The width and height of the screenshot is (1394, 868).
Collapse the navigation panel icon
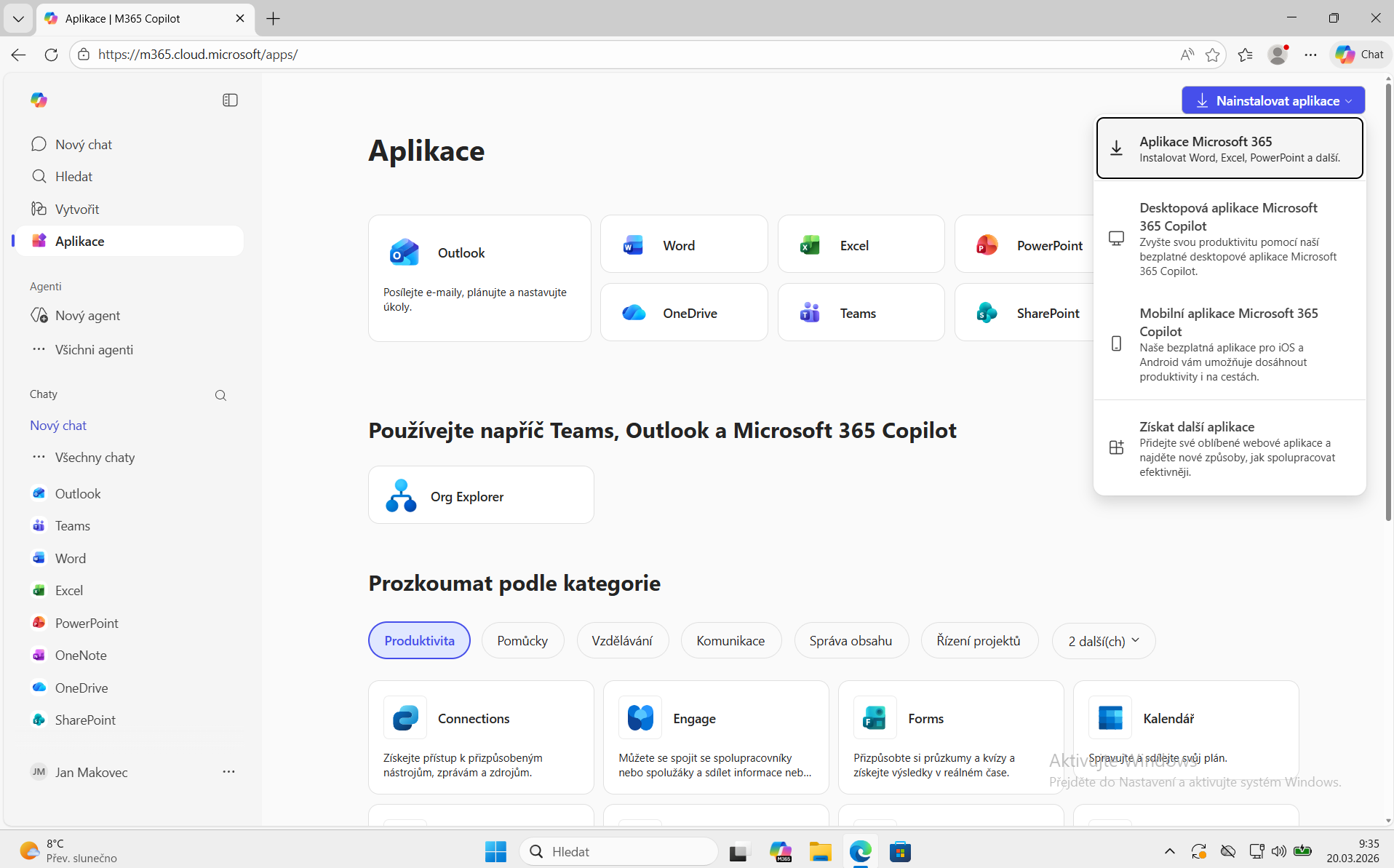230,100
